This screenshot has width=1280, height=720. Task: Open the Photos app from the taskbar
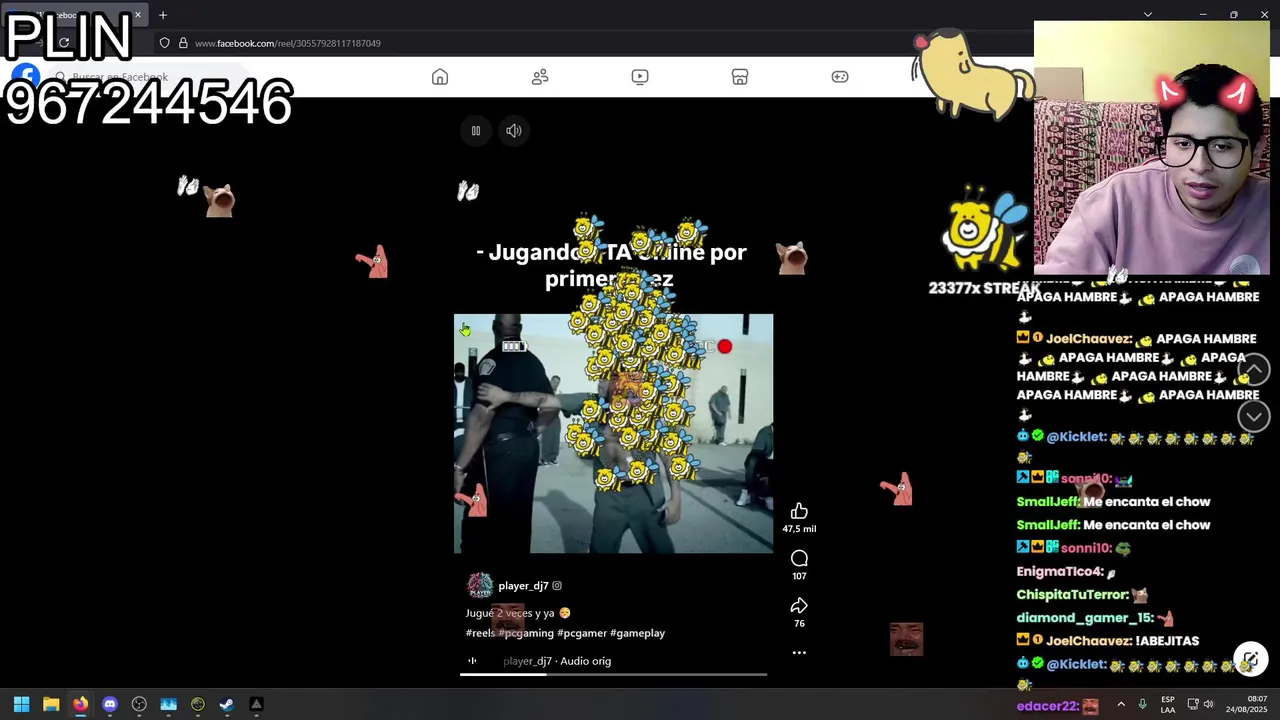[168, 704]
